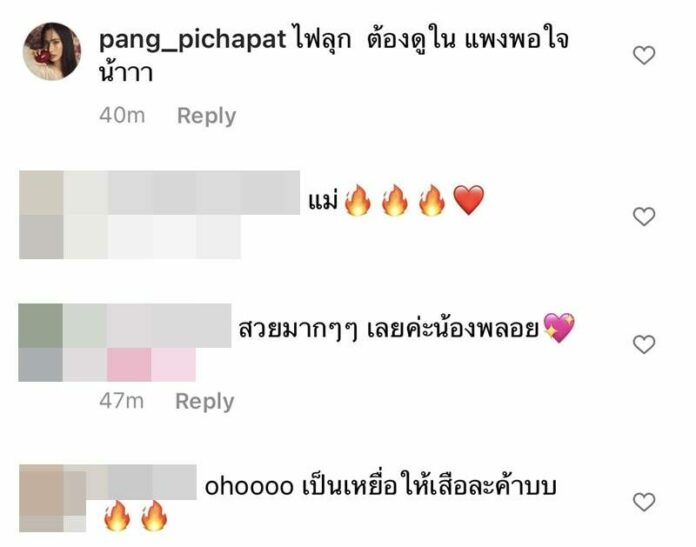696x547 pixels.
Task: Open the pang_pichapat username link
Action: (192, 41)
